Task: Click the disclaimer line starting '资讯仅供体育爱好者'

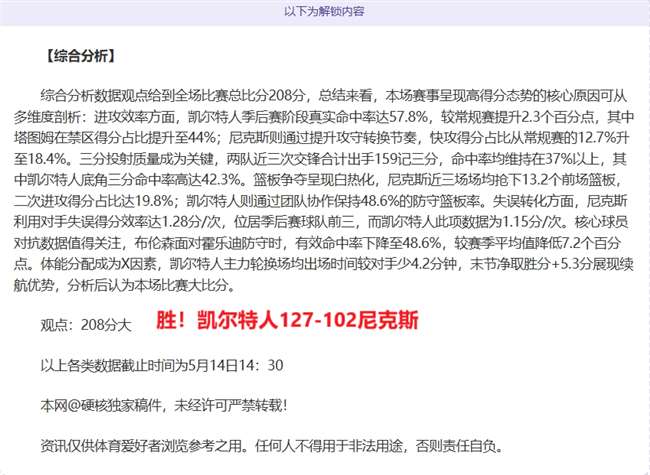Action: coord(272,446)
